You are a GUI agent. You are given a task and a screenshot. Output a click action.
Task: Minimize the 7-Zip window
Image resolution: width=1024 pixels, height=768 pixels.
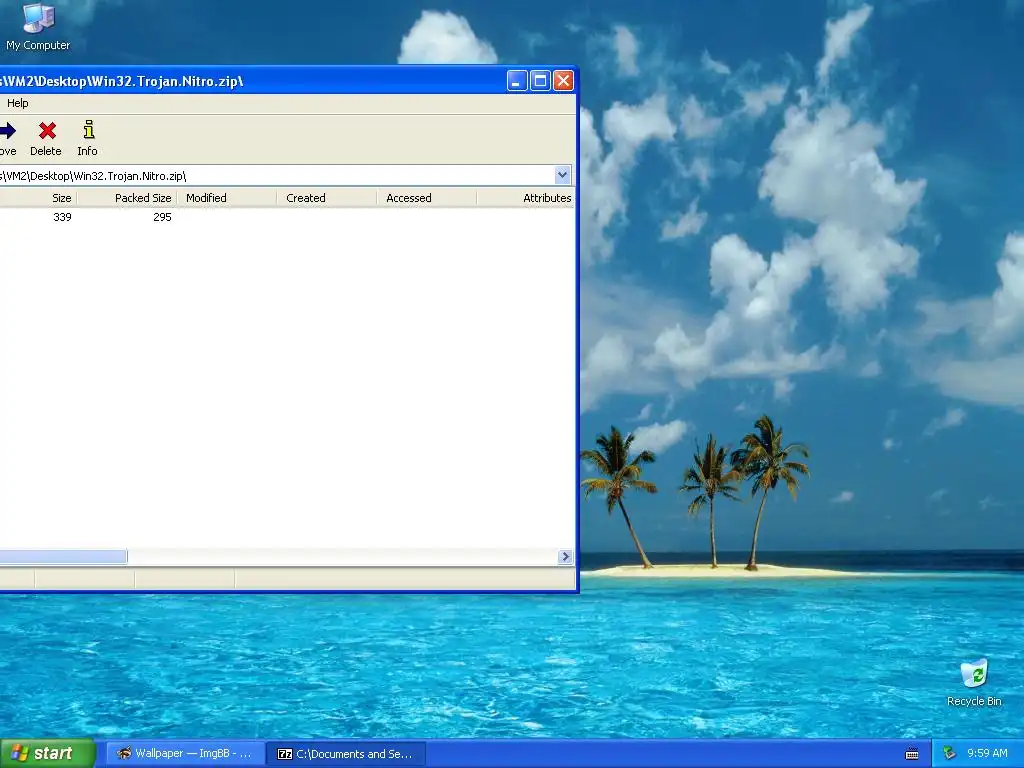pyautogui.click(x=517, y=81)
